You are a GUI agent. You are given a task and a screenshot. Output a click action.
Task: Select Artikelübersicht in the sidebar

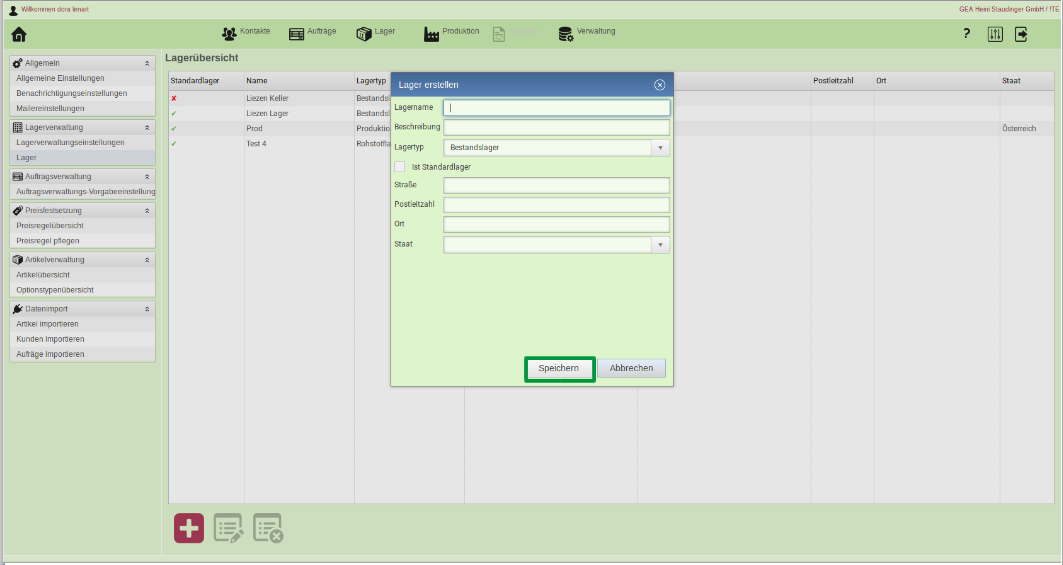tap(42, 275)
